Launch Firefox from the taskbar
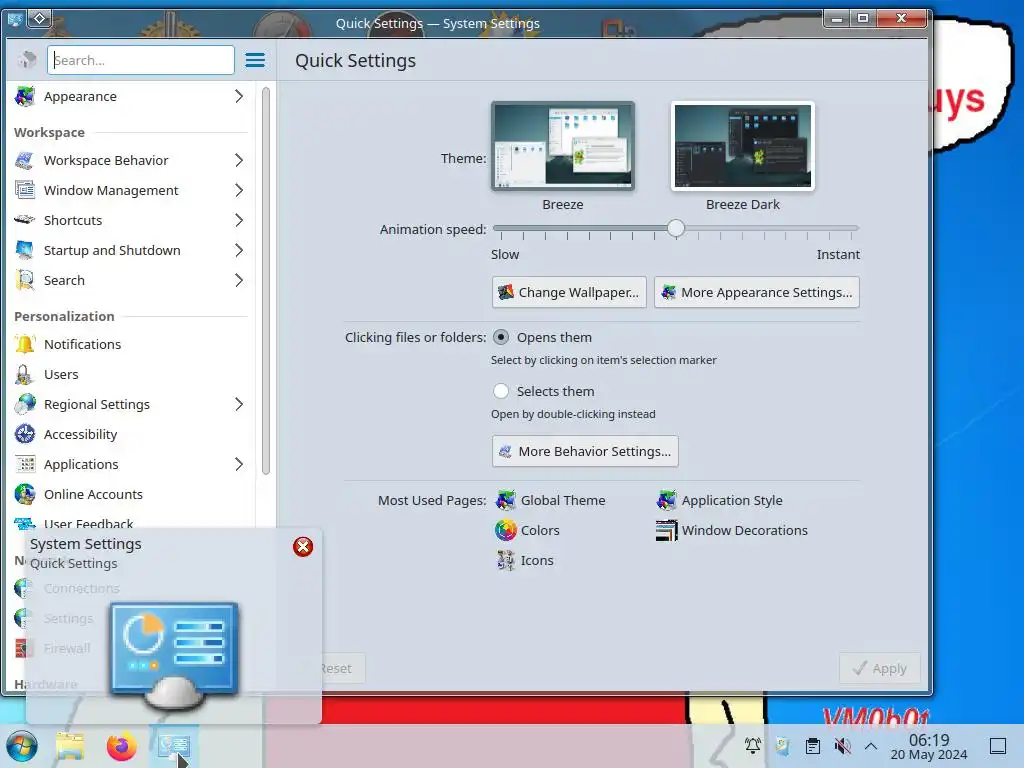The height and width of the screenshot is (768, 1024). coord(121,746)
